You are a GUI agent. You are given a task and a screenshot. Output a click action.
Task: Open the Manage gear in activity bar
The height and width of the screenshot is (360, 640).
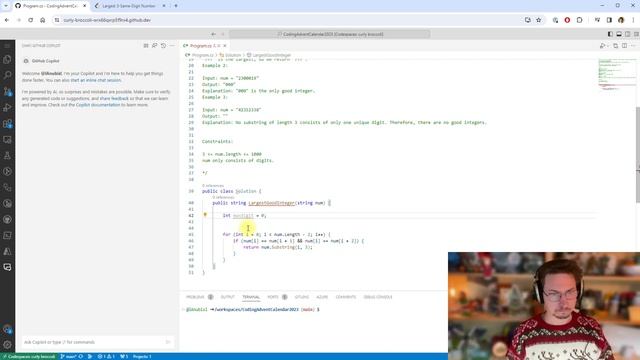[x=7, y=345]
